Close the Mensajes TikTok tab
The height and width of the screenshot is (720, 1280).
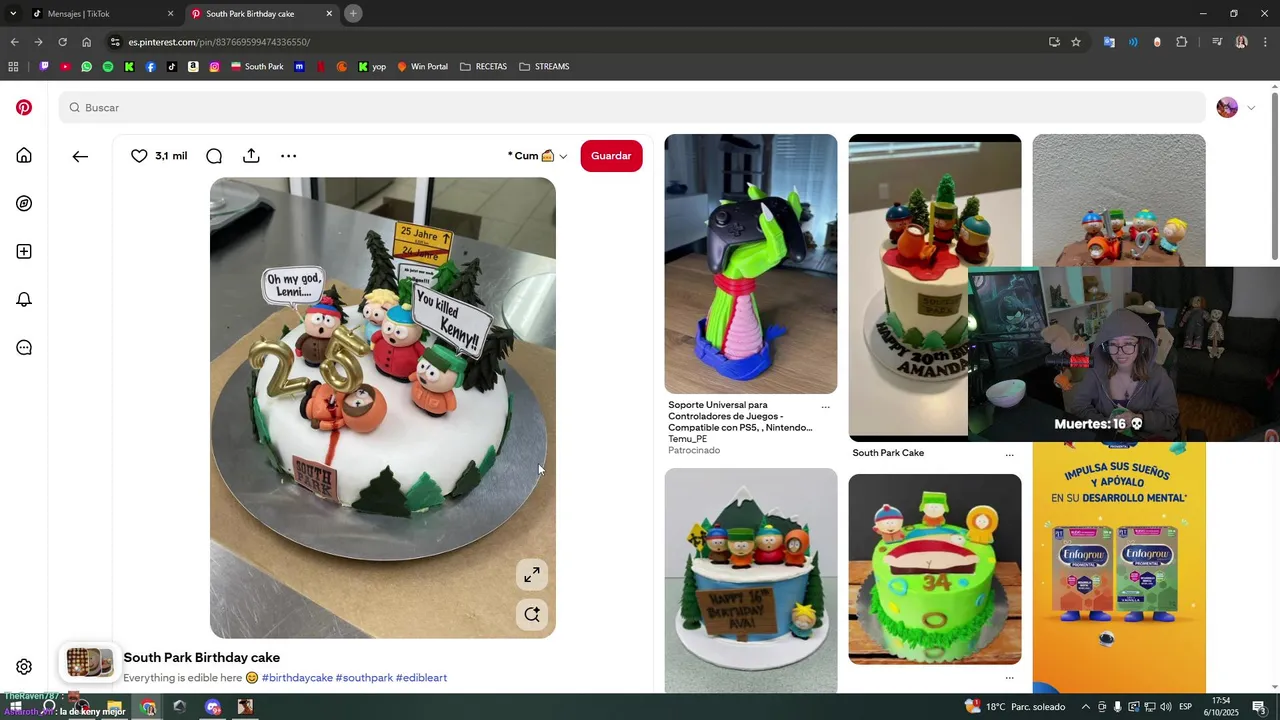tap(170, 14)
